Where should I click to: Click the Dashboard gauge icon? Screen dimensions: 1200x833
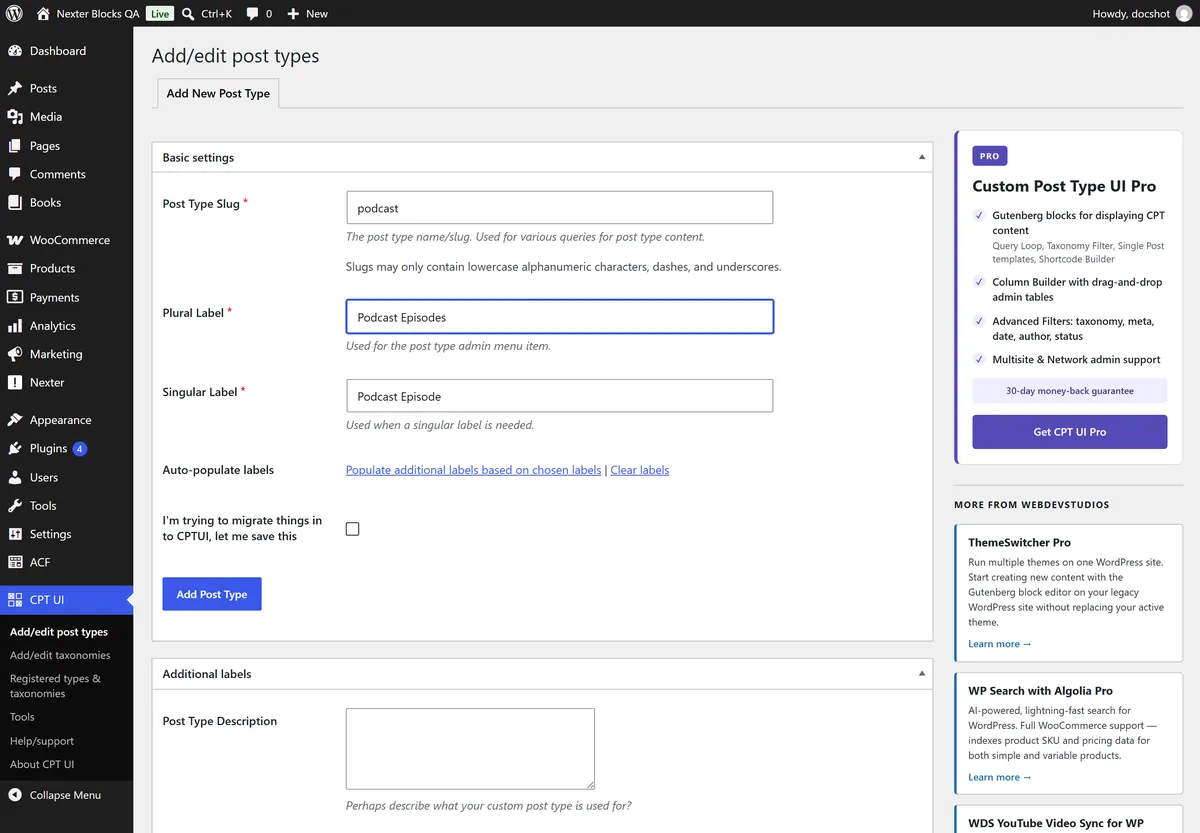tap(15, 51)
